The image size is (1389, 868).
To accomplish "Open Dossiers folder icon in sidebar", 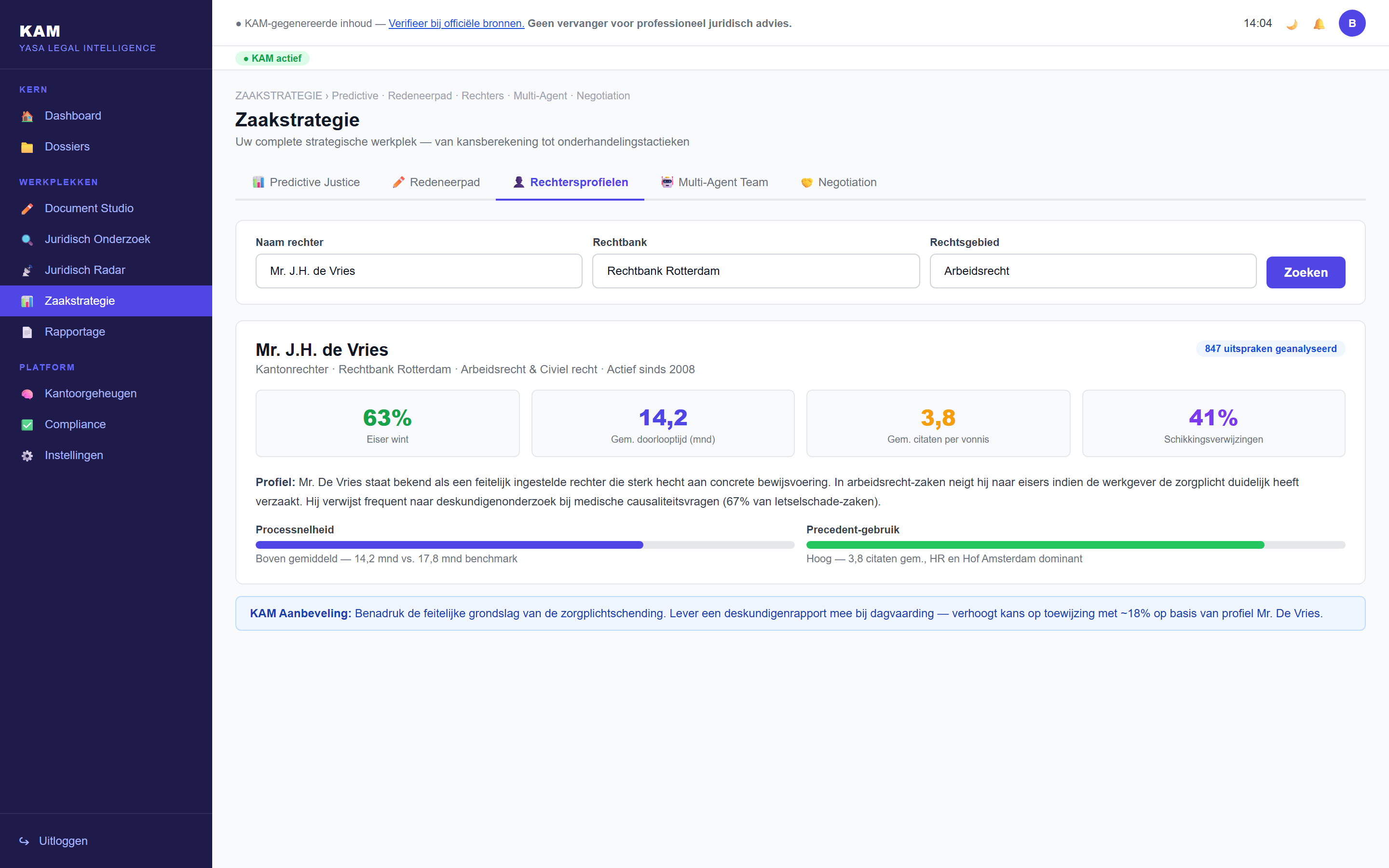I will pos(27,148).
